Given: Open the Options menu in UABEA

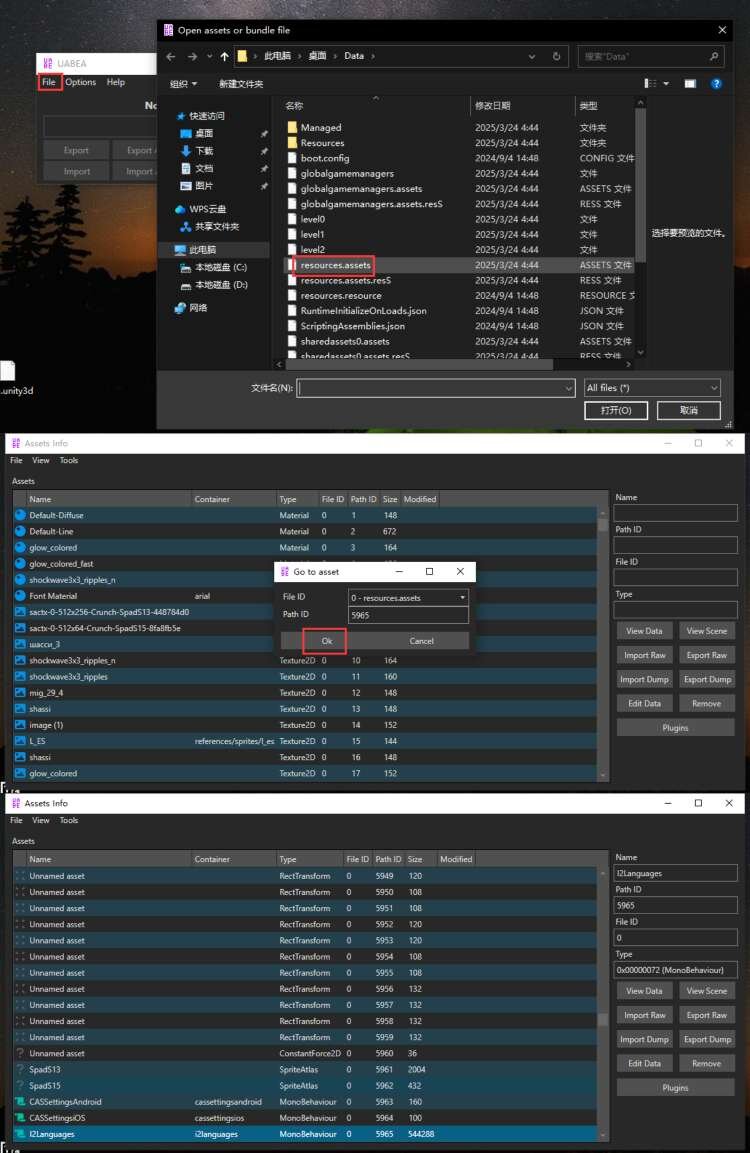Looking at the screenshot, I should coord(80,82).
